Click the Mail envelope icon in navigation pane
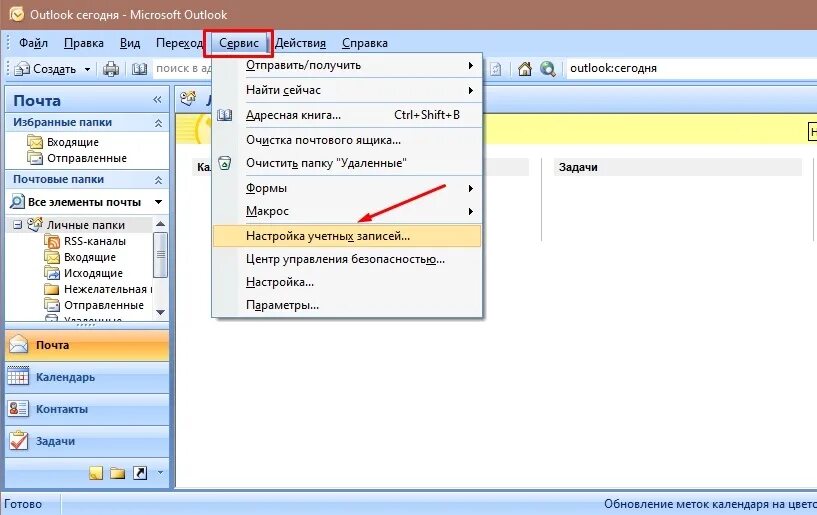Viewport: 817px width, 515px height. click(18, 345)
